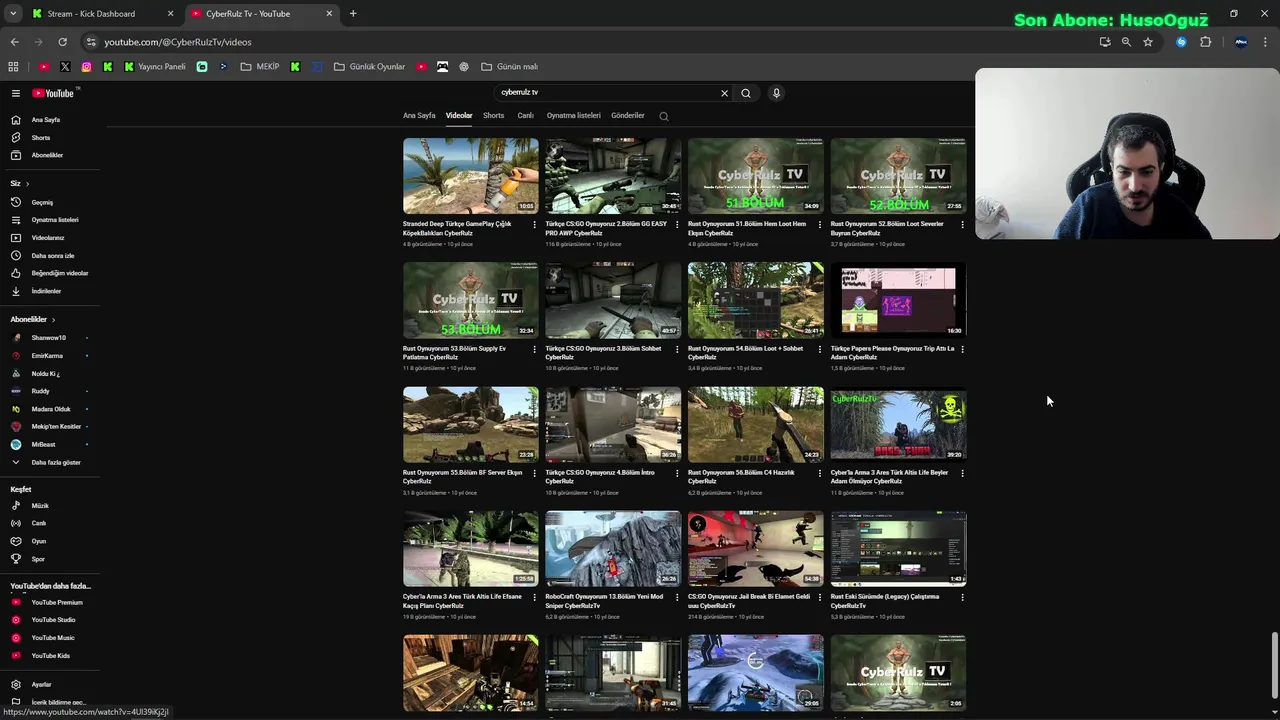
Task: Open Oynatma listeleri channel tab
Action: [x=574, y=116]
